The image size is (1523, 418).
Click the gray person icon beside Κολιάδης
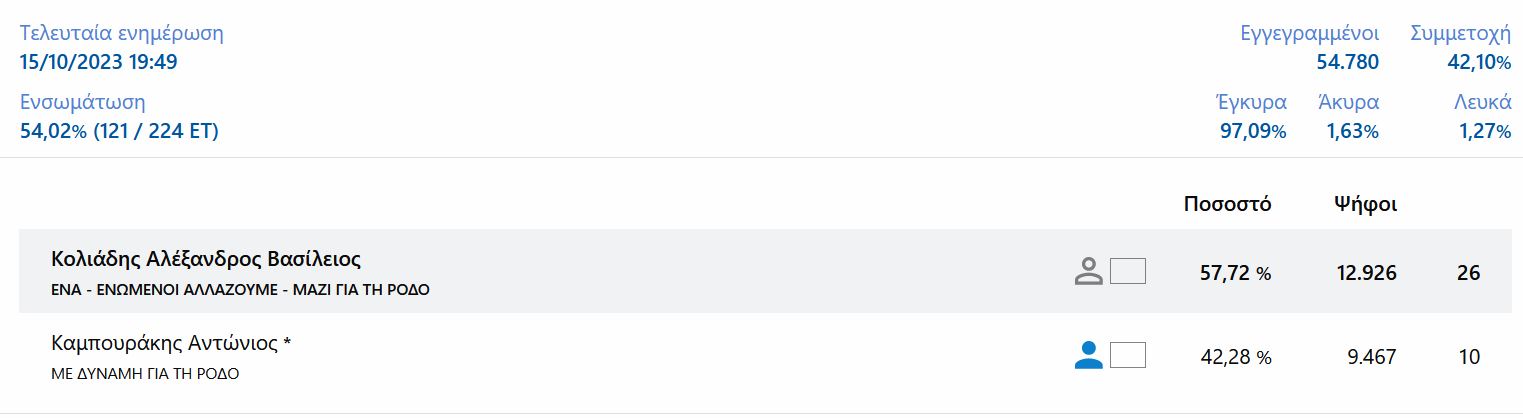click(x=1088, y=272)
